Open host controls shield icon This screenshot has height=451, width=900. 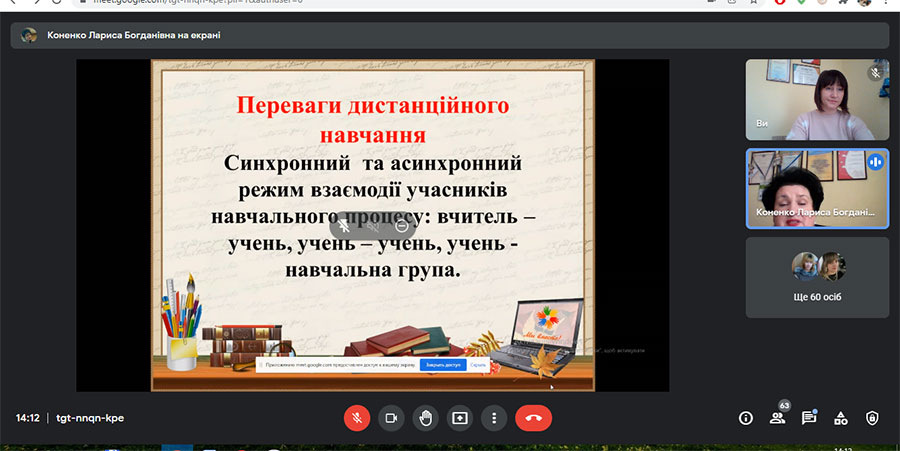point(872,418)
